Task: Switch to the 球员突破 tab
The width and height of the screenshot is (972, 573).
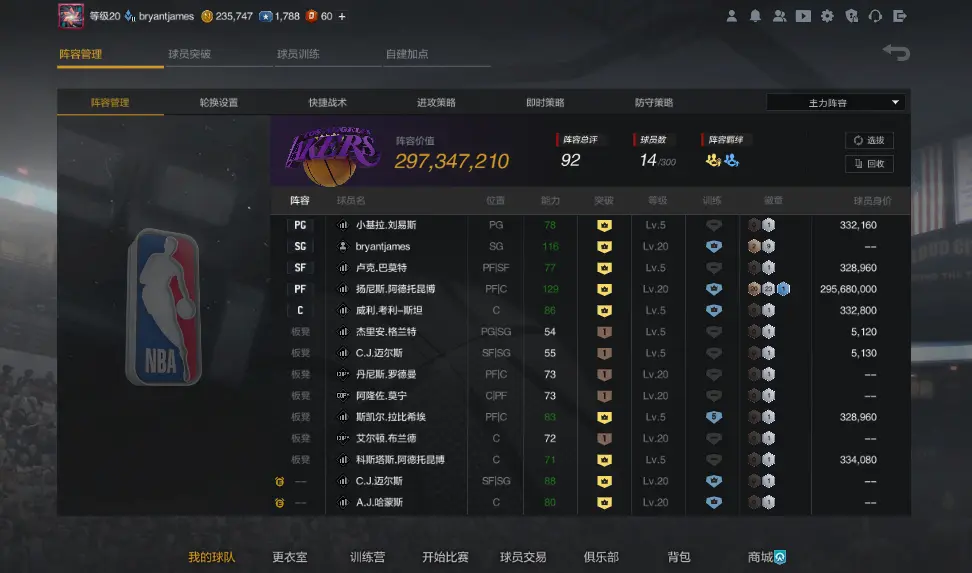Action: pos(190,54)
